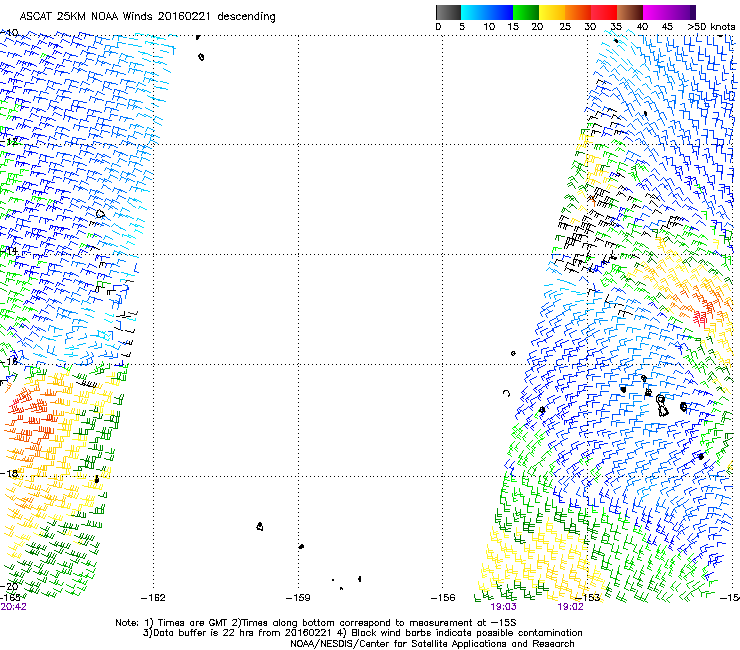
Task: Click the green 15–20 knots color bar segment
Action: [526, 12]
